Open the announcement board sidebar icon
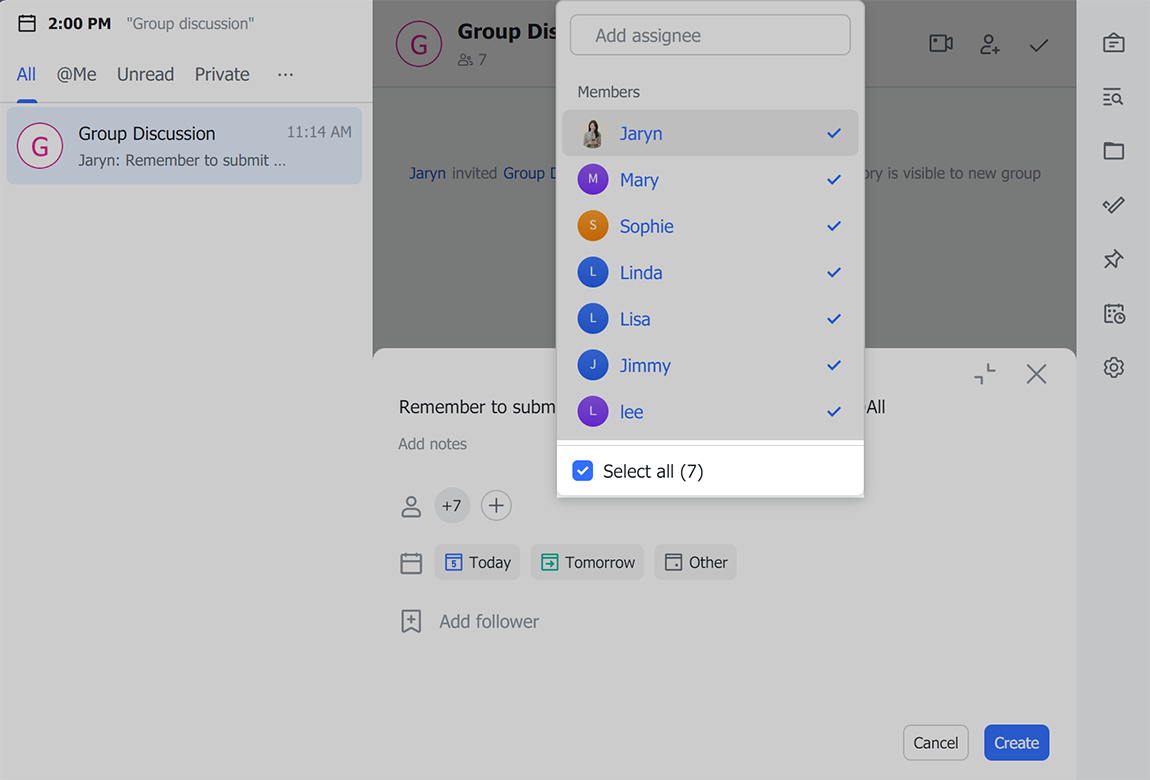The image size is (1150, 780). (x=1113, y=43)
